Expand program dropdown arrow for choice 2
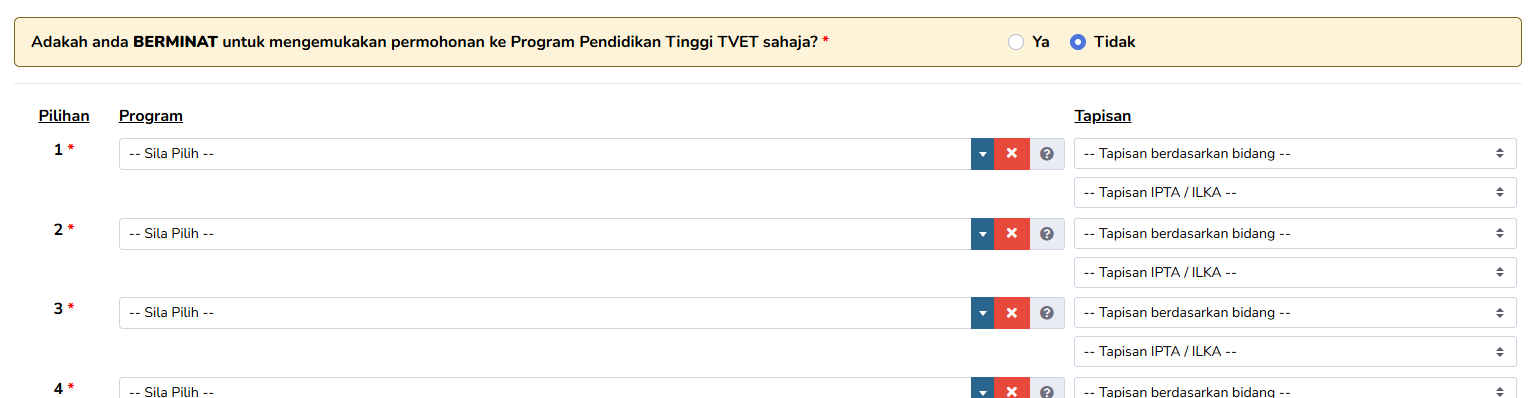The image size is (1540, 398). tap(982, 234)
